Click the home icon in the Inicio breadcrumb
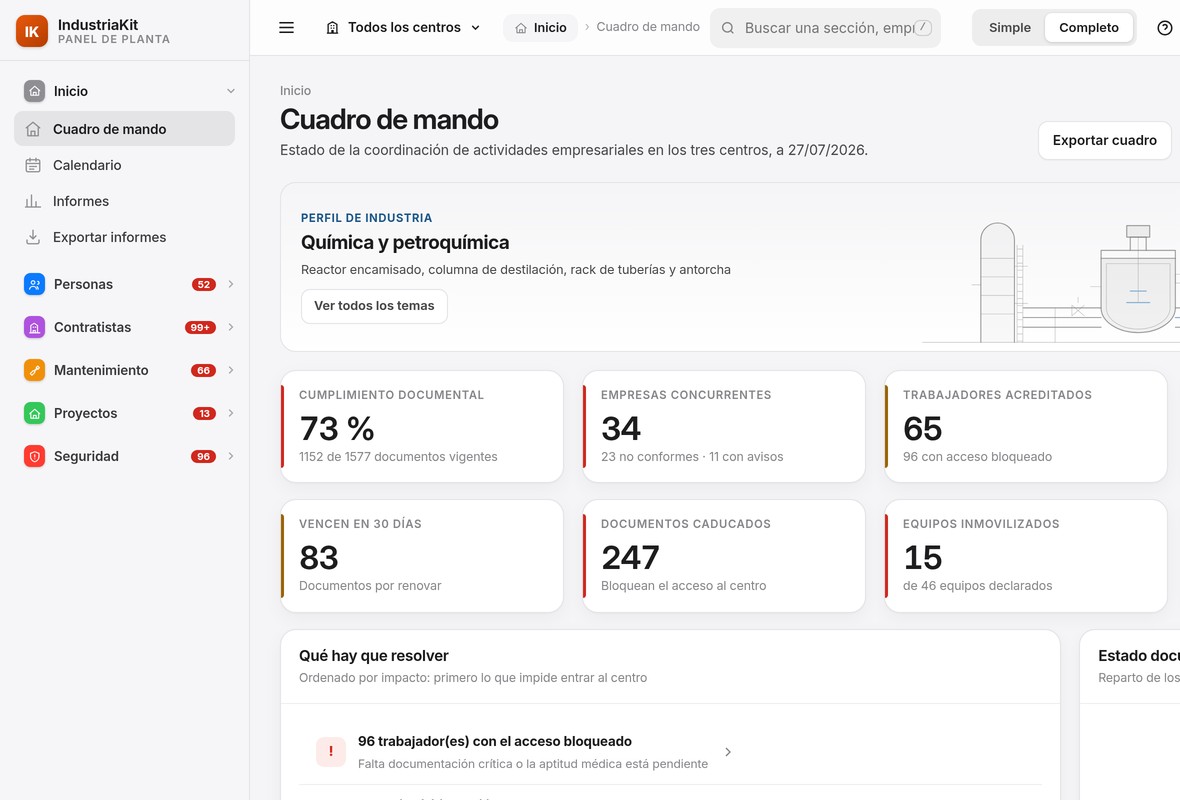 521,28
